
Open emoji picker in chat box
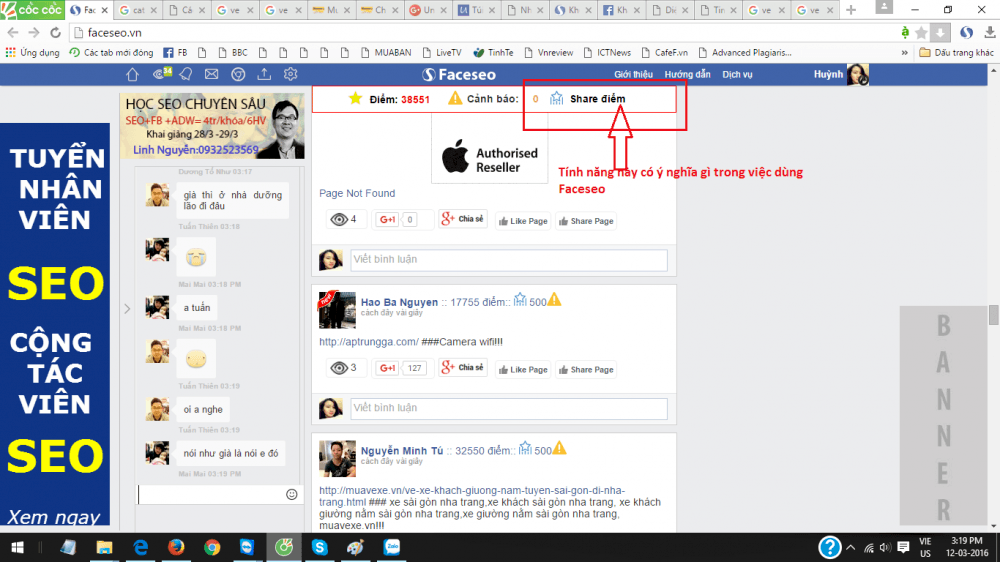[291, 494]
